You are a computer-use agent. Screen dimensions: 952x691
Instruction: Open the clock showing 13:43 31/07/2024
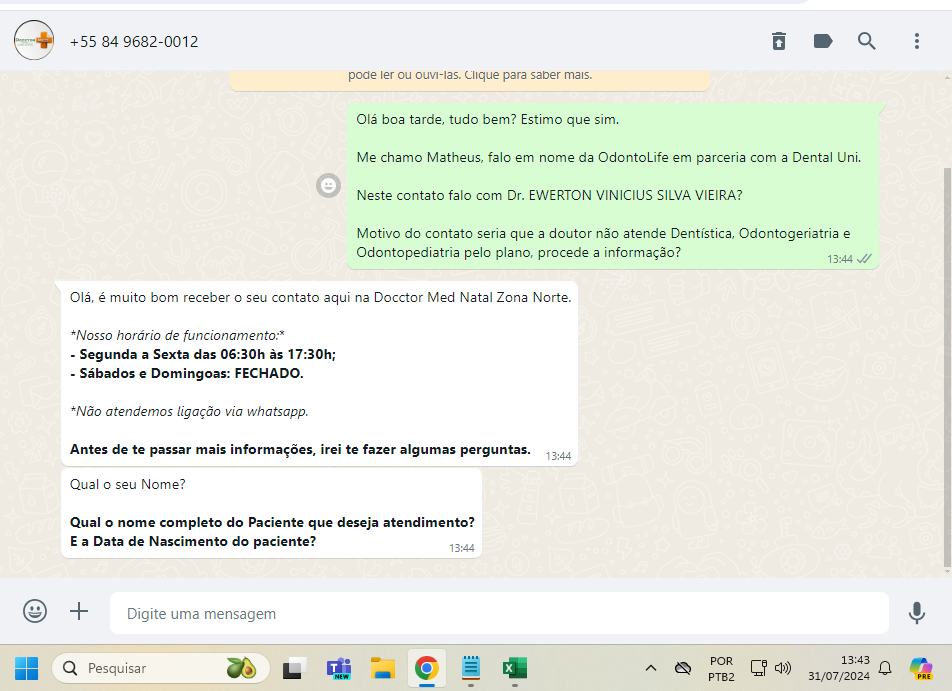(x=838, y=668)
